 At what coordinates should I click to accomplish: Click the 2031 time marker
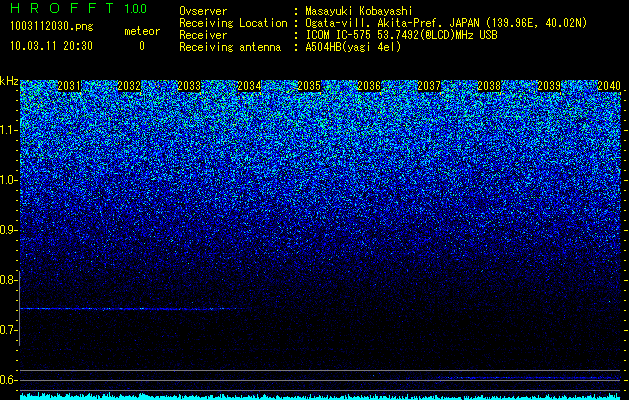(69, 86)
